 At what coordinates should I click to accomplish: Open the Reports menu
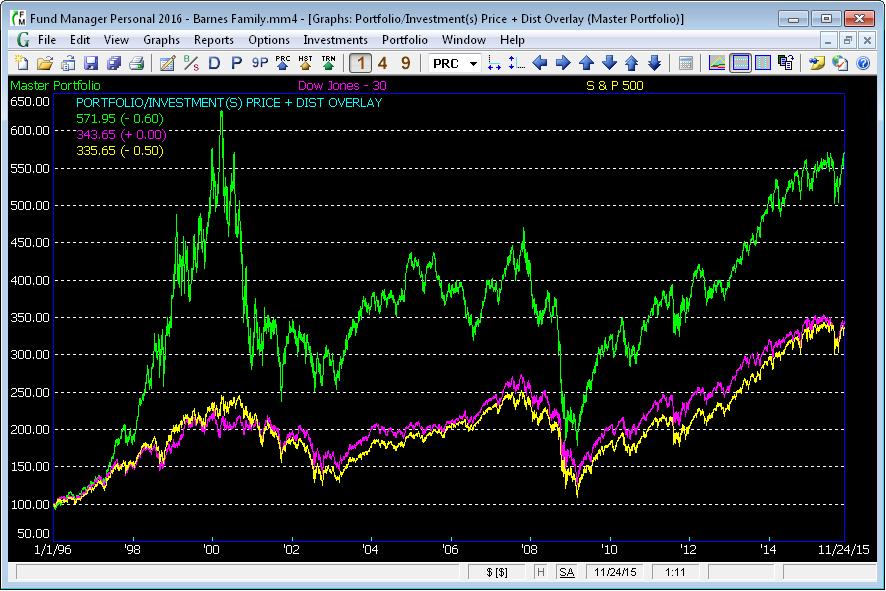click(x=214, y=40)
